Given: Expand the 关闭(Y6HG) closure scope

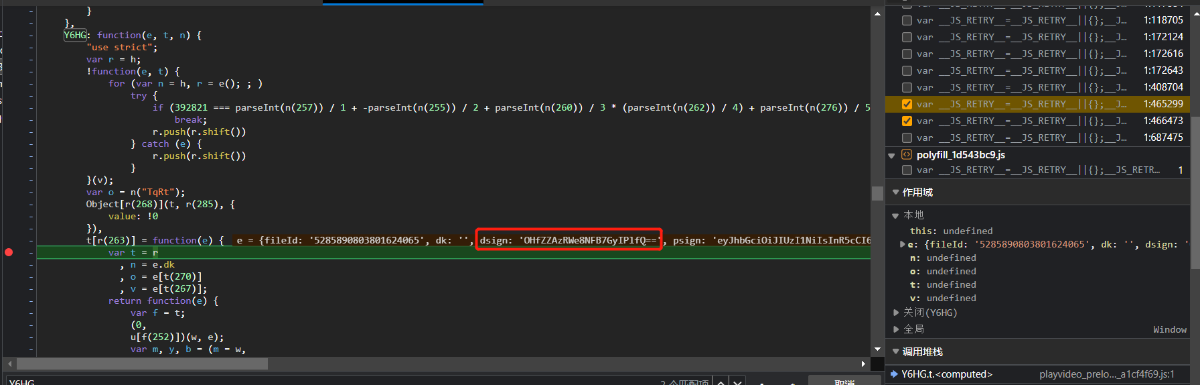Looking at the screenshot, I should (x=896, y=313).
